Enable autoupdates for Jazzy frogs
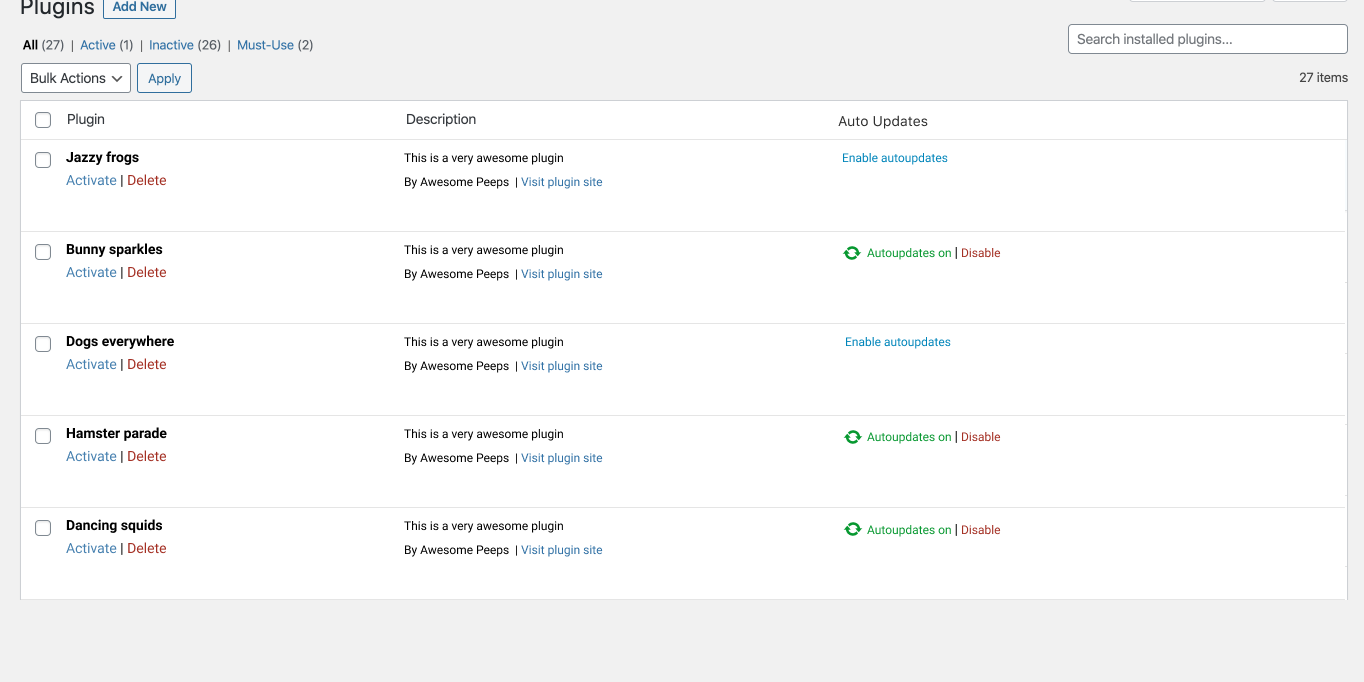Screen dimensions: 1364x682 895,158
